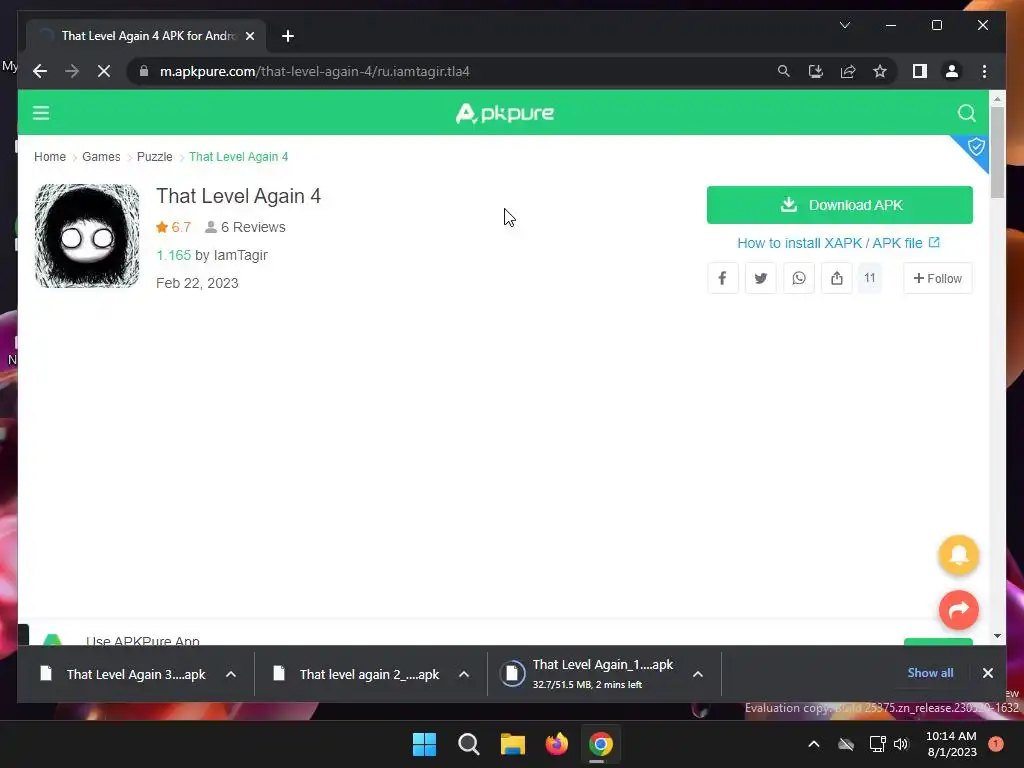Click the Download APK button
This screenshot has width=1024, height=768.
pos(839,205)
